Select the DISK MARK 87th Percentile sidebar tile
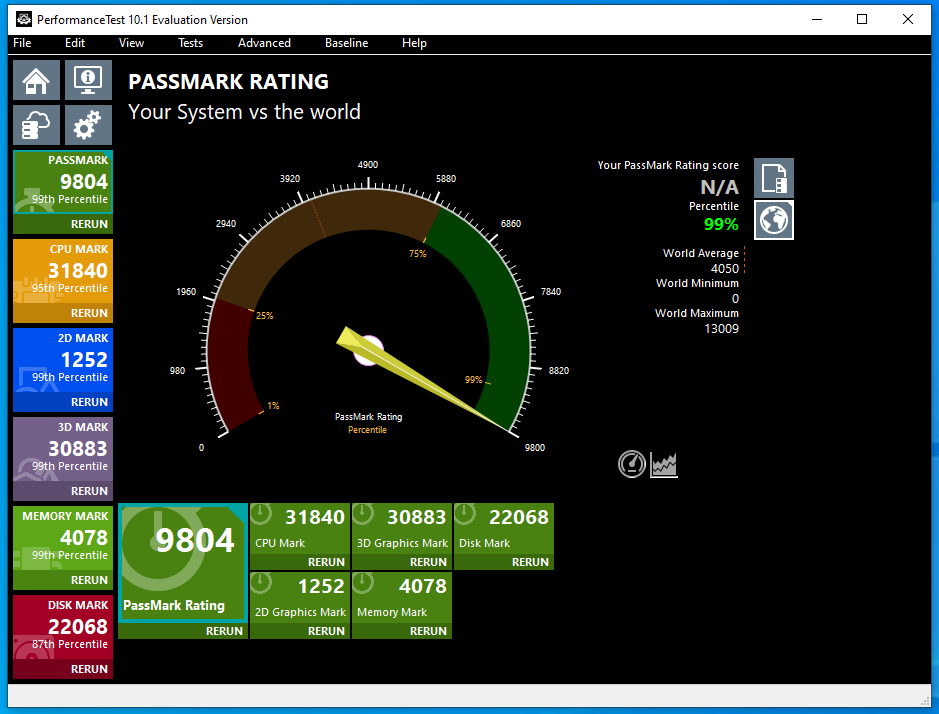Image resolution: width=939 pixels, height=714 pixels. coord(63,627)
